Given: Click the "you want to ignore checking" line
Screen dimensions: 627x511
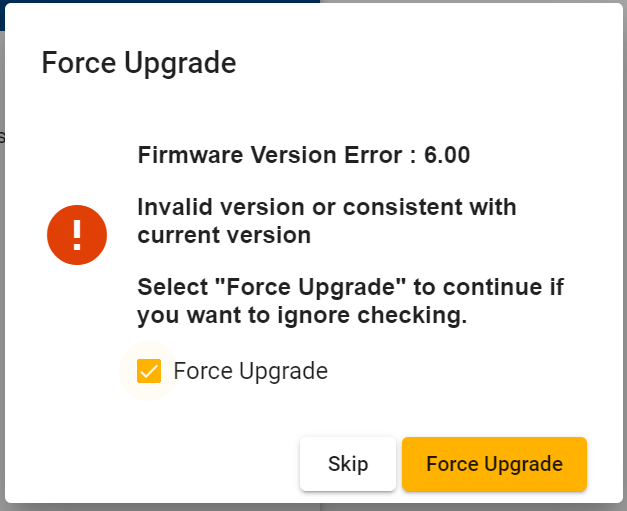Looking at the screenshot, I should pos(302,316).
